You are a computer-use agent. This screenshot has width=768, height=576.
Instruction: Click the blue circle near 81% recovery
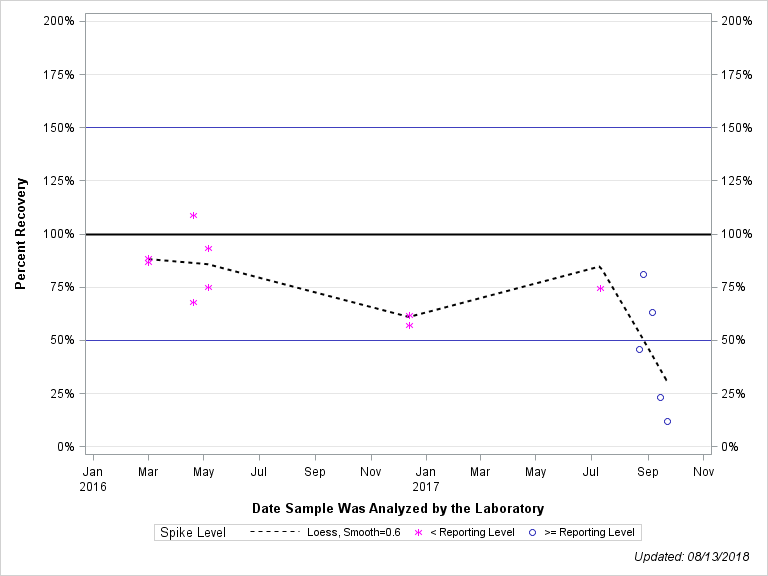coord(644,274)
